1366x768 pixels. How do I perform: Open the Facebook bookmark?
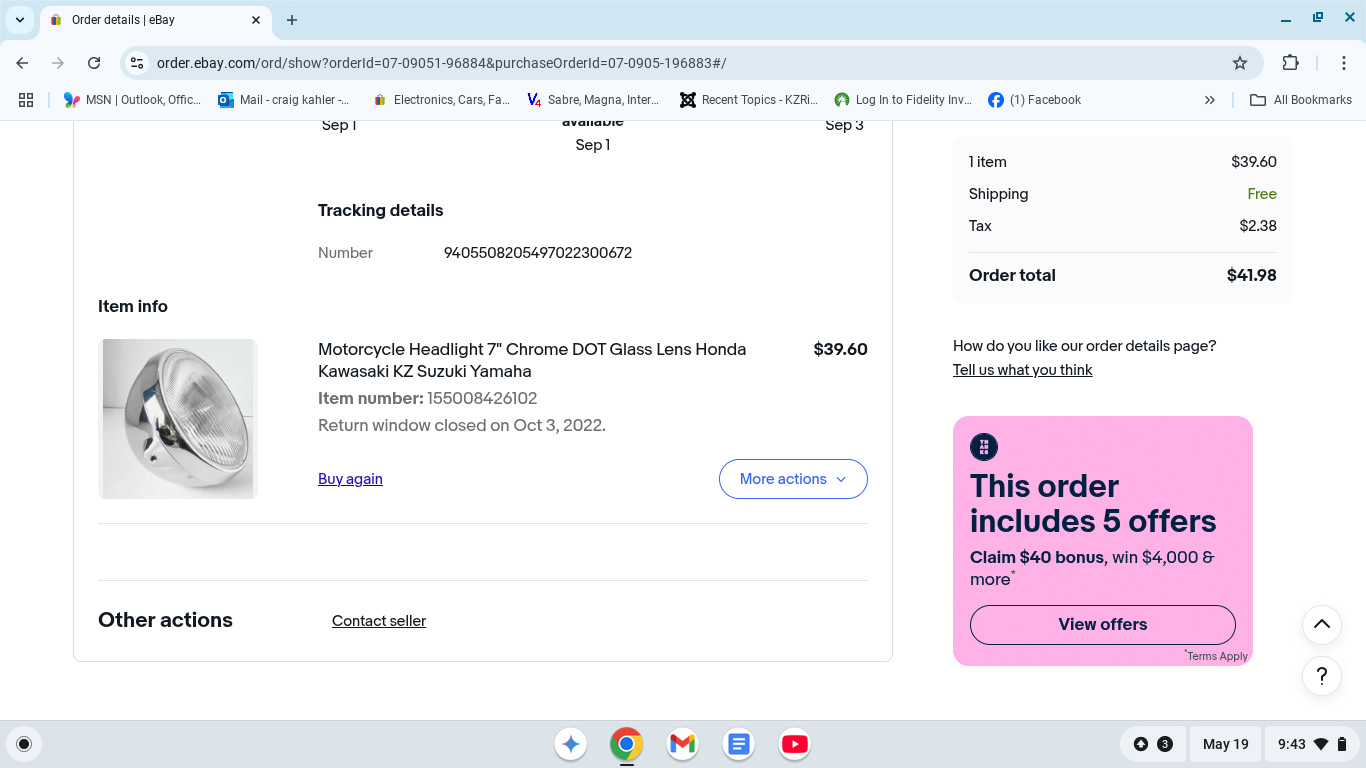pyautogui.click(x=1034, y=100)
